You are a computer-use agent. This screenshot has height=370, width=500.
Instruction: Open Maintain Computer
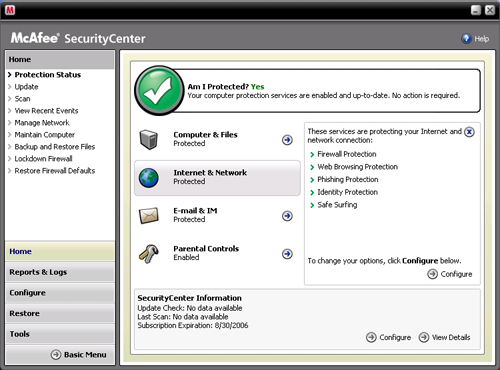(x=45, y=135)
